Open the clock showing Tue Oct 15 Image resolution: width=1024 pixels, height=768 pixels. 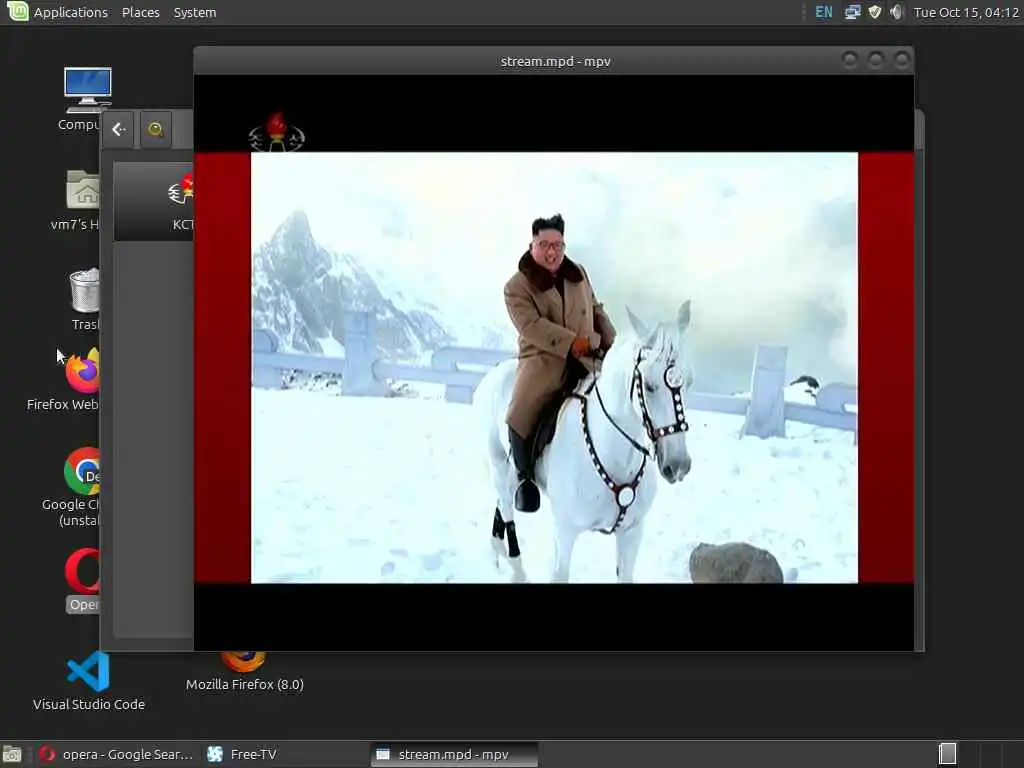966,12
